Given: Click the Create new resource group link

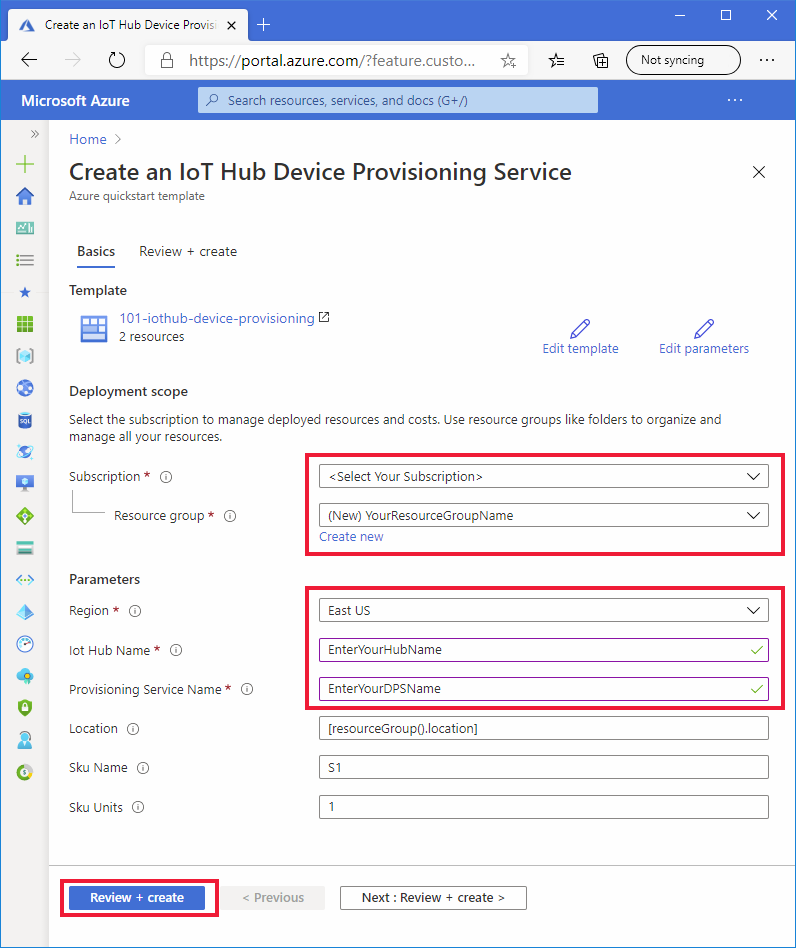Looking at the screenshot, I should [x=351, y=537].
